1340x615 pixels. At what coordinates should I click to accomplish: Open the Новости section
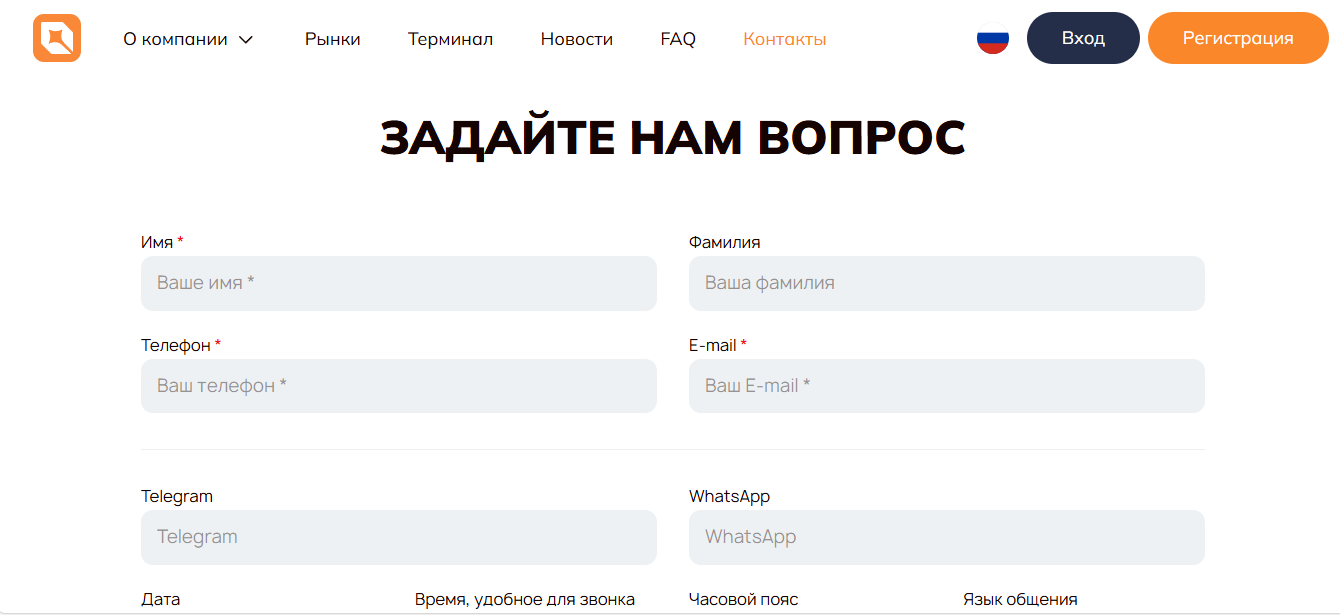pyautogui.click(x=577, y=39)
